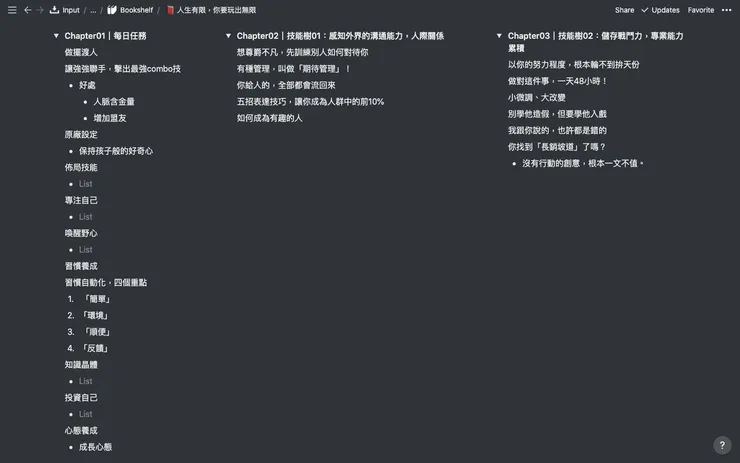Click the Share button
Viewport: 740px width, 463px height.
624,10
